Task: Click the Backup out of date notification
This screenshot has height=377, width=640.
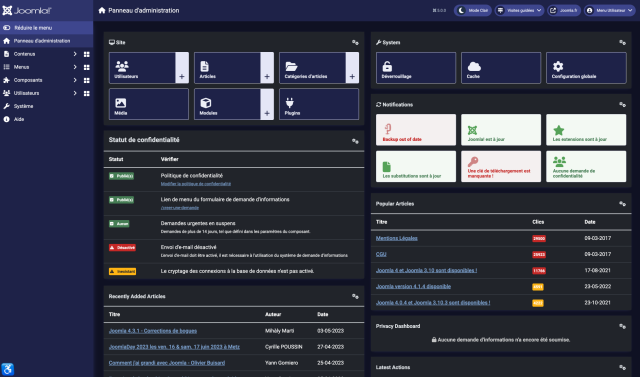Action: pos(416,130)
